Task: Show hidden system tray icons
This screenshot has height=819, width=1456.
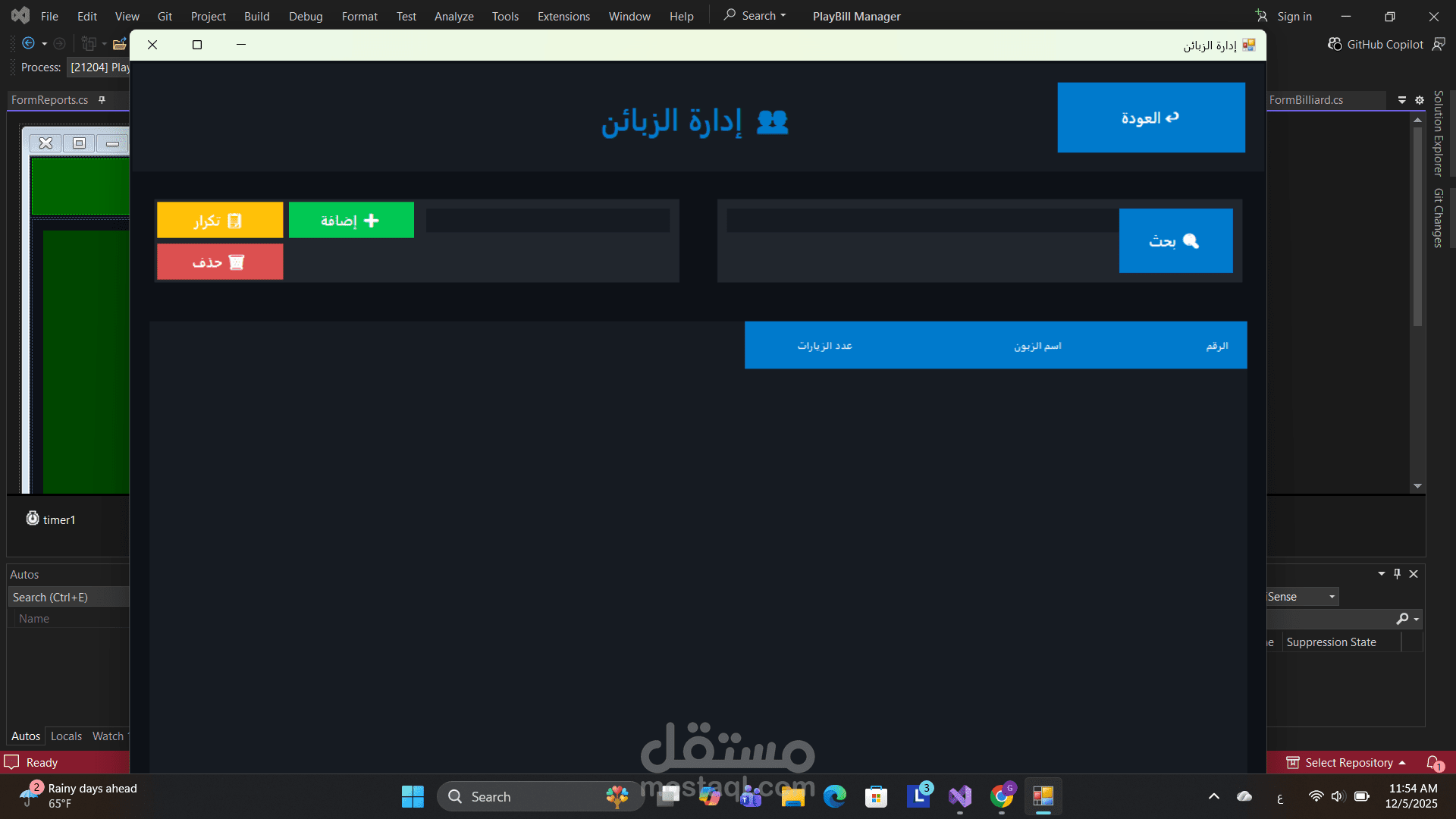Action: click(x=1214, y=796)
